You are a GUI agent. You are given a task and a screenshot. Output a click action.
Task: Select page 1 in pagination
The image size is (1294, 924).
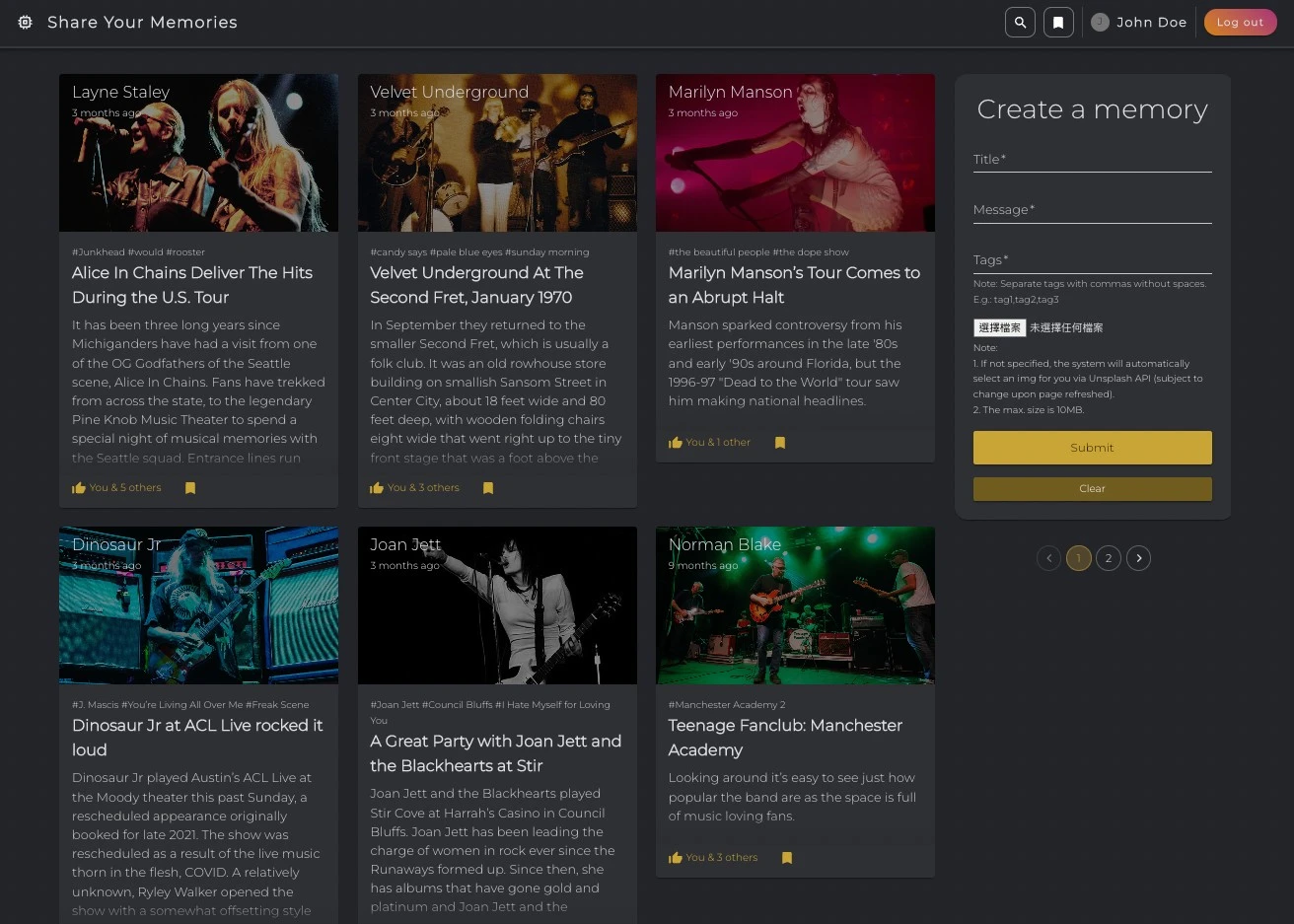[x=1079, y=558]
